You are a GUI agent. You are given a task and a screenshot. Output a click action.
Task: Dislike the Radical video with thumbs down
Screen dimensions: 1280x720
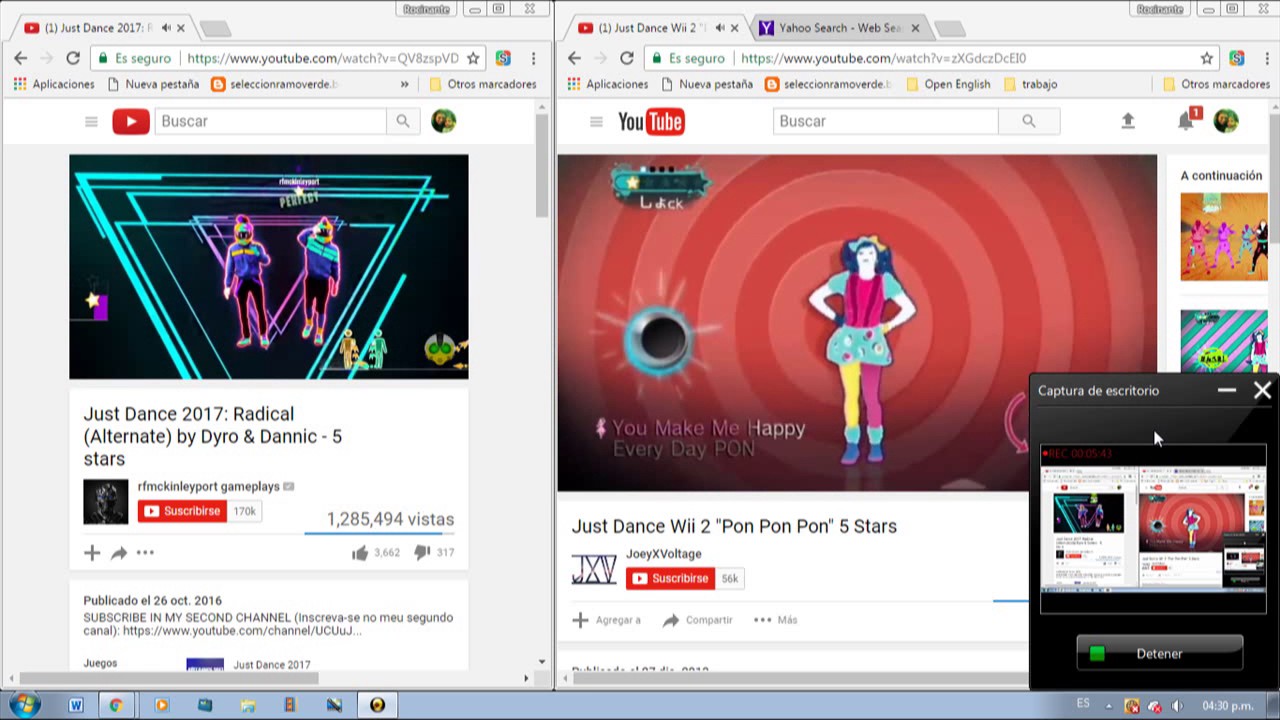(x=422, y=552)
